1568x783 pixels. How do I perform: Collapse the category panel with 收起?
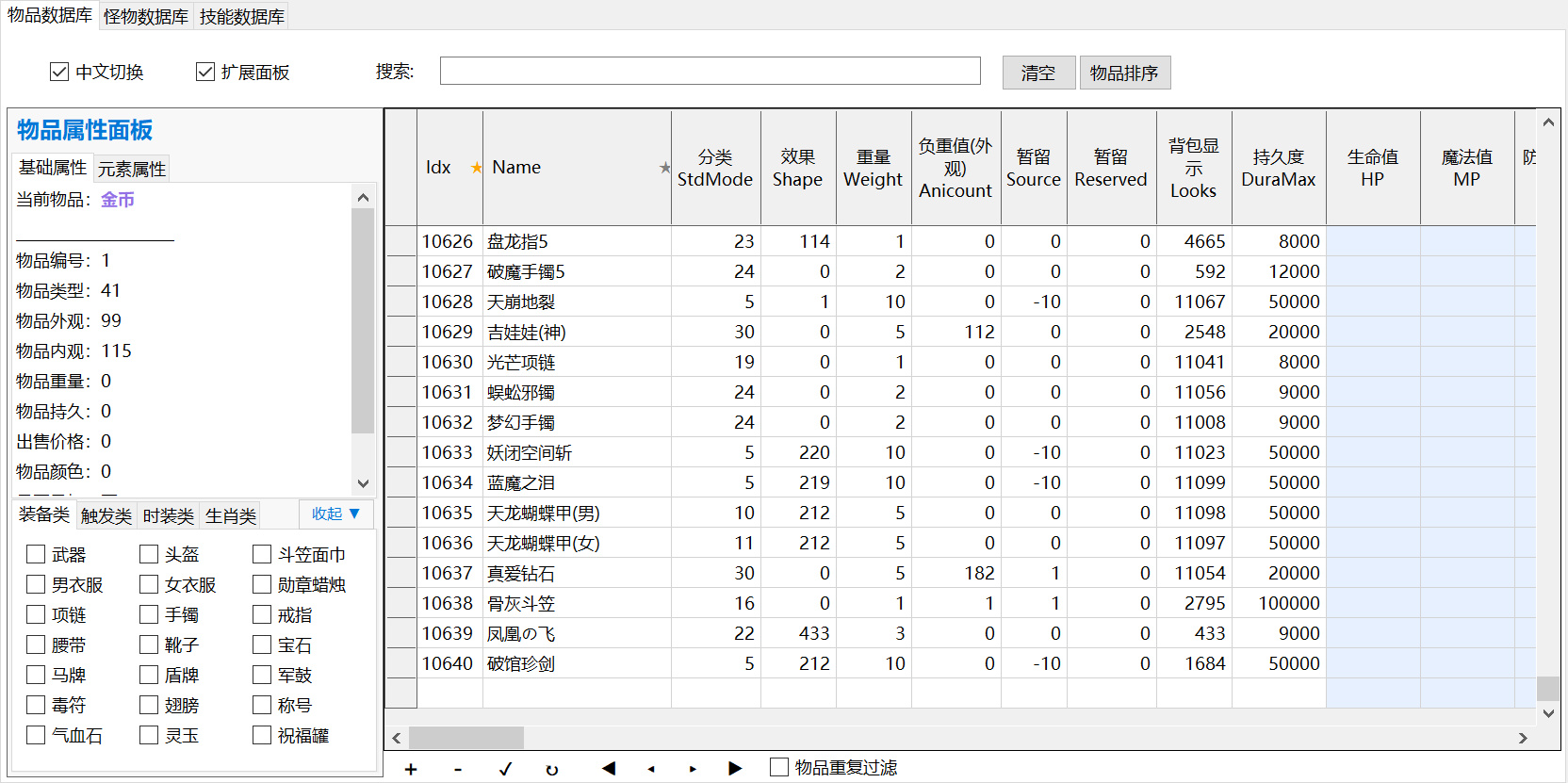336,514
